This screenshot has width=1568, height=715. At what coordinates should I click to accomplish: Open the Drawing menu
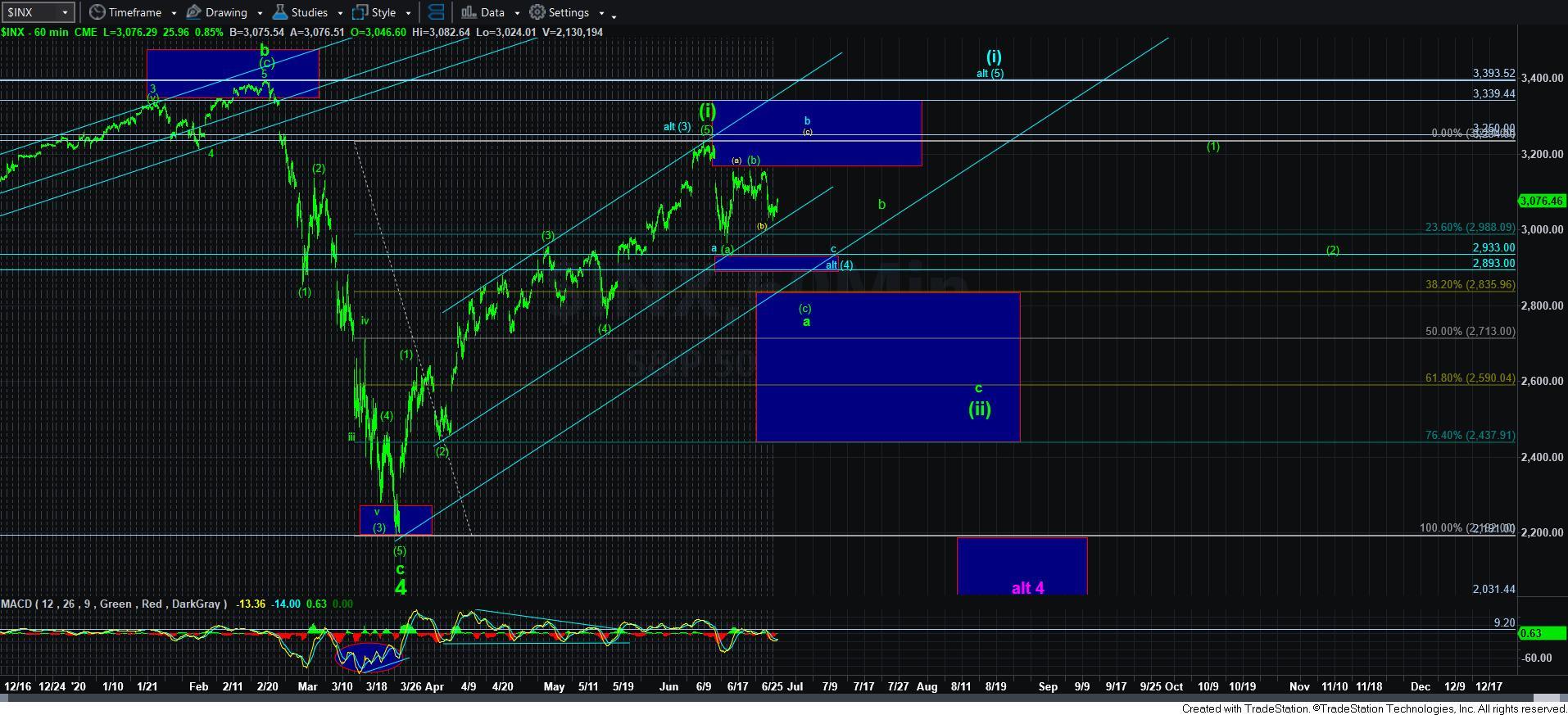coord(224,12)
